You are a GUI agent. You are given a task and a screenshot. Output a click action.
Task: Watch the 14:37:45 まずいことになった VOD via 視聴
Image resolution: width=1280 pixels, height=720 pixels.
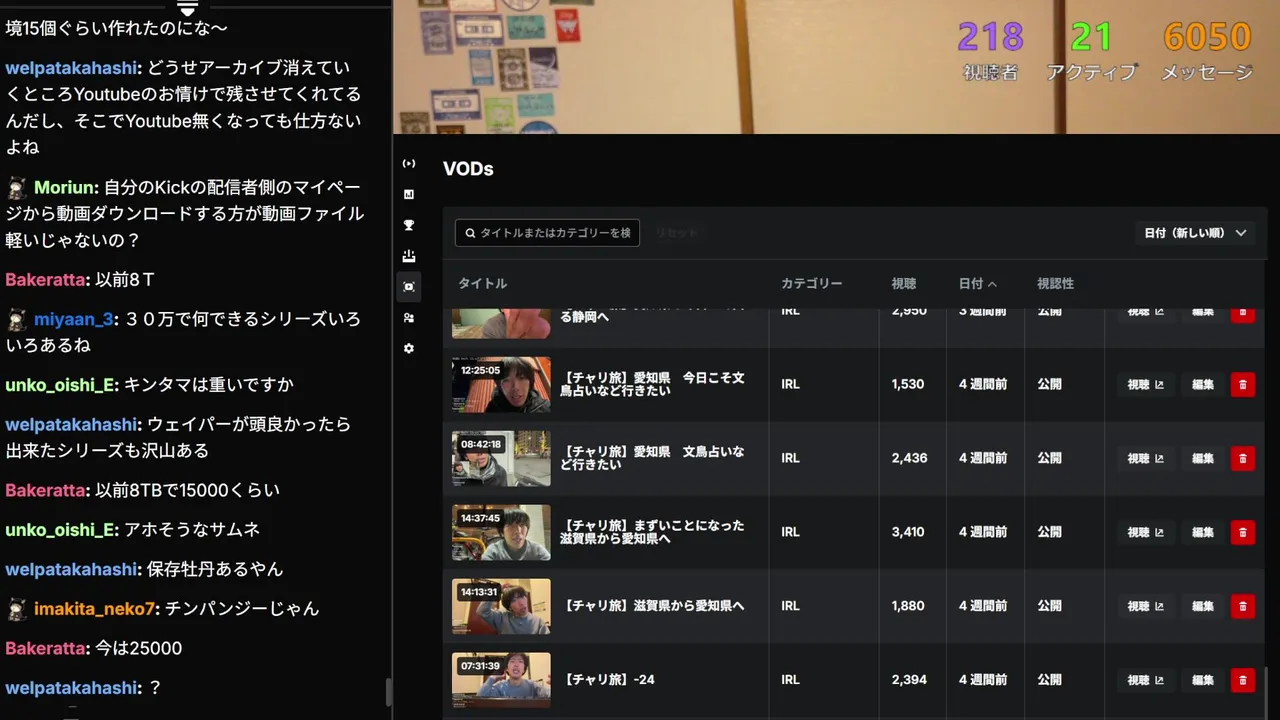click(x=1146, y=532)
